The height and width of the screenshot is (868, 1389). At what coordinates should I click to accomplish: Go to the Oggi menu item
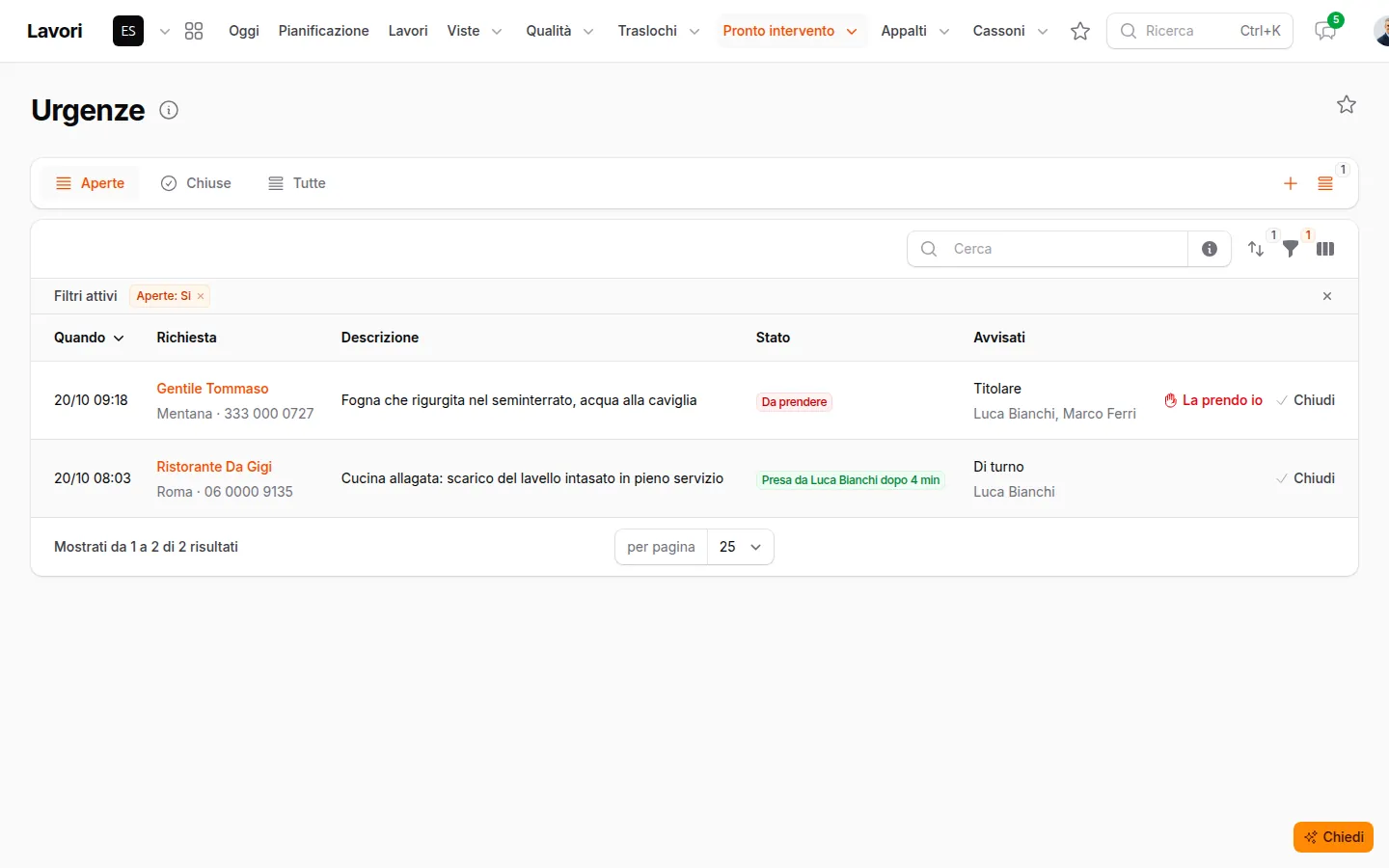(x=244, y=31)
